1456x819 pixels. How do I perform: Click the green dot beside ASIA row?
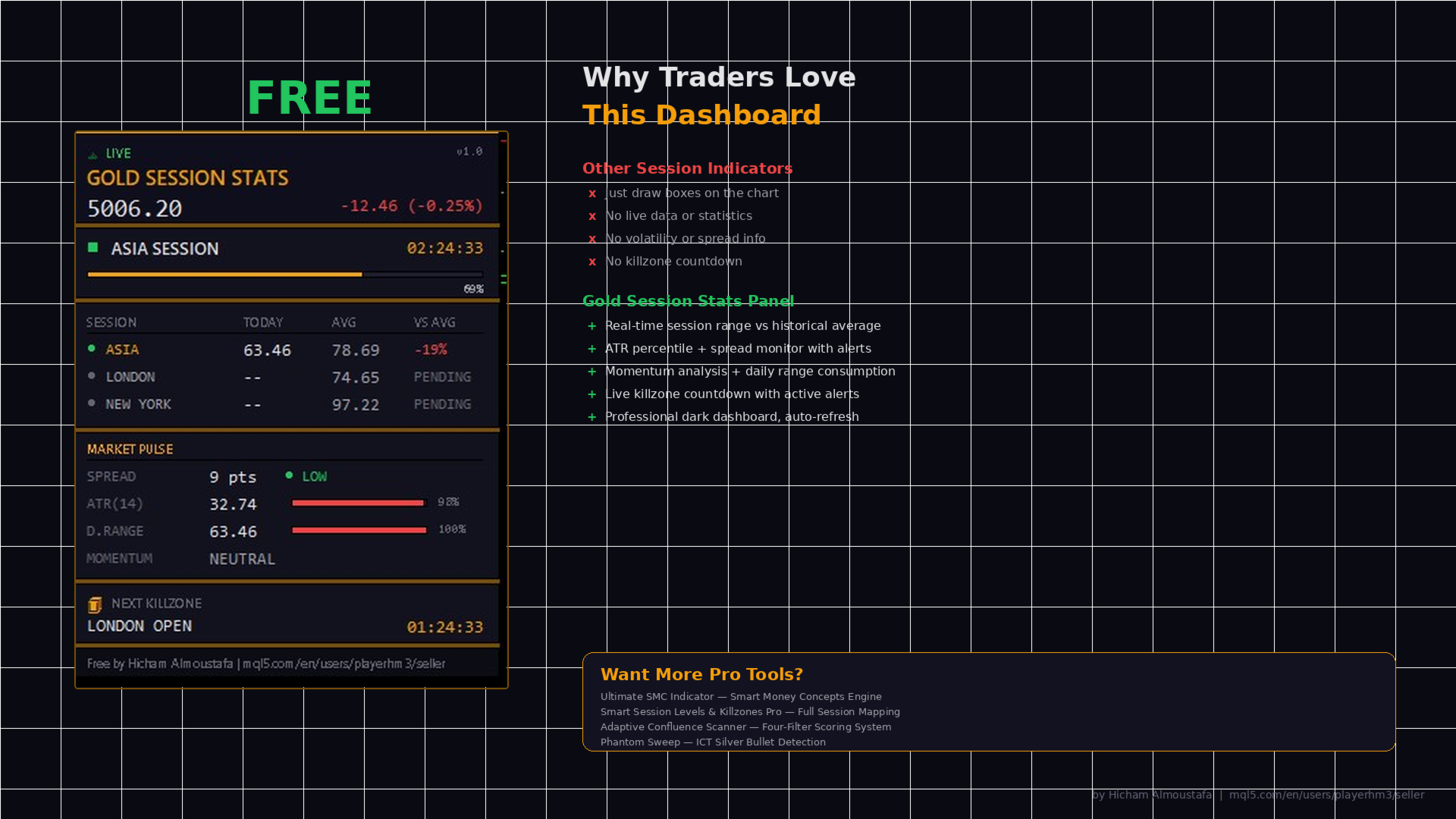[92, 349]
